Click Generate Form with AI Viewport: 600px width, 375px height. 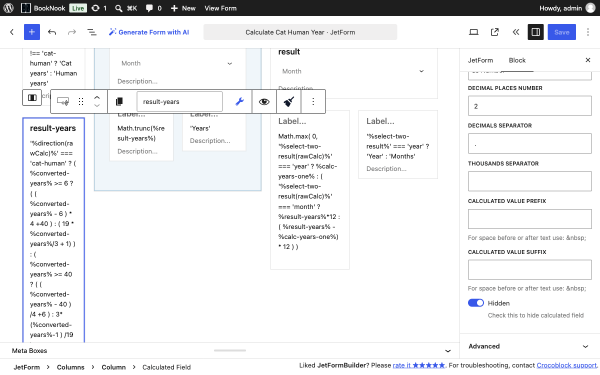149,32
